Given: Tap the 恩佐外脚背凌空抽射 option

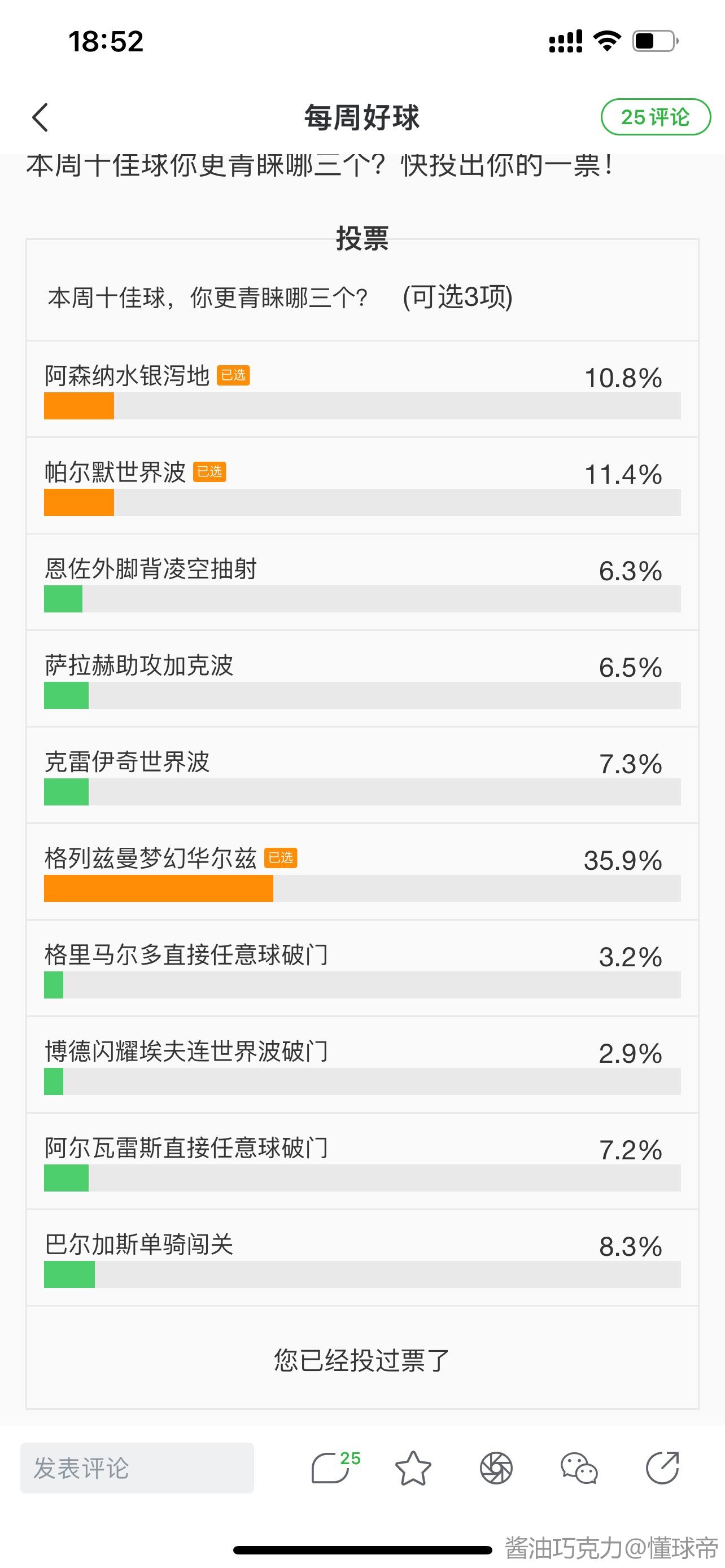Looking at the screenshot, I should tap(150, 569).
